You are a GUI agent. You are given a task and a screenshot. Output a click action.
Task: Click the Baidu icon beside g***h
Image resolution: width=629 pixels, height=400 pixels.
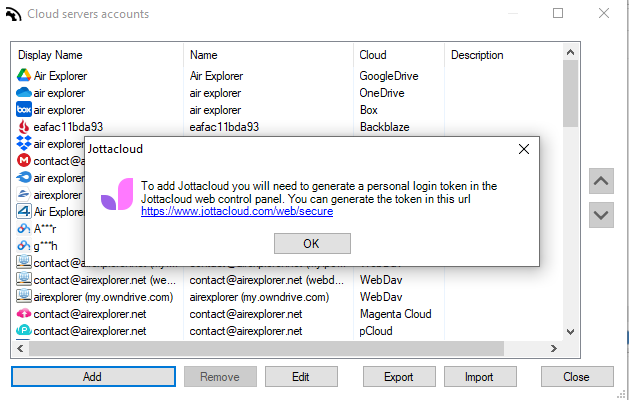[24, 246]
